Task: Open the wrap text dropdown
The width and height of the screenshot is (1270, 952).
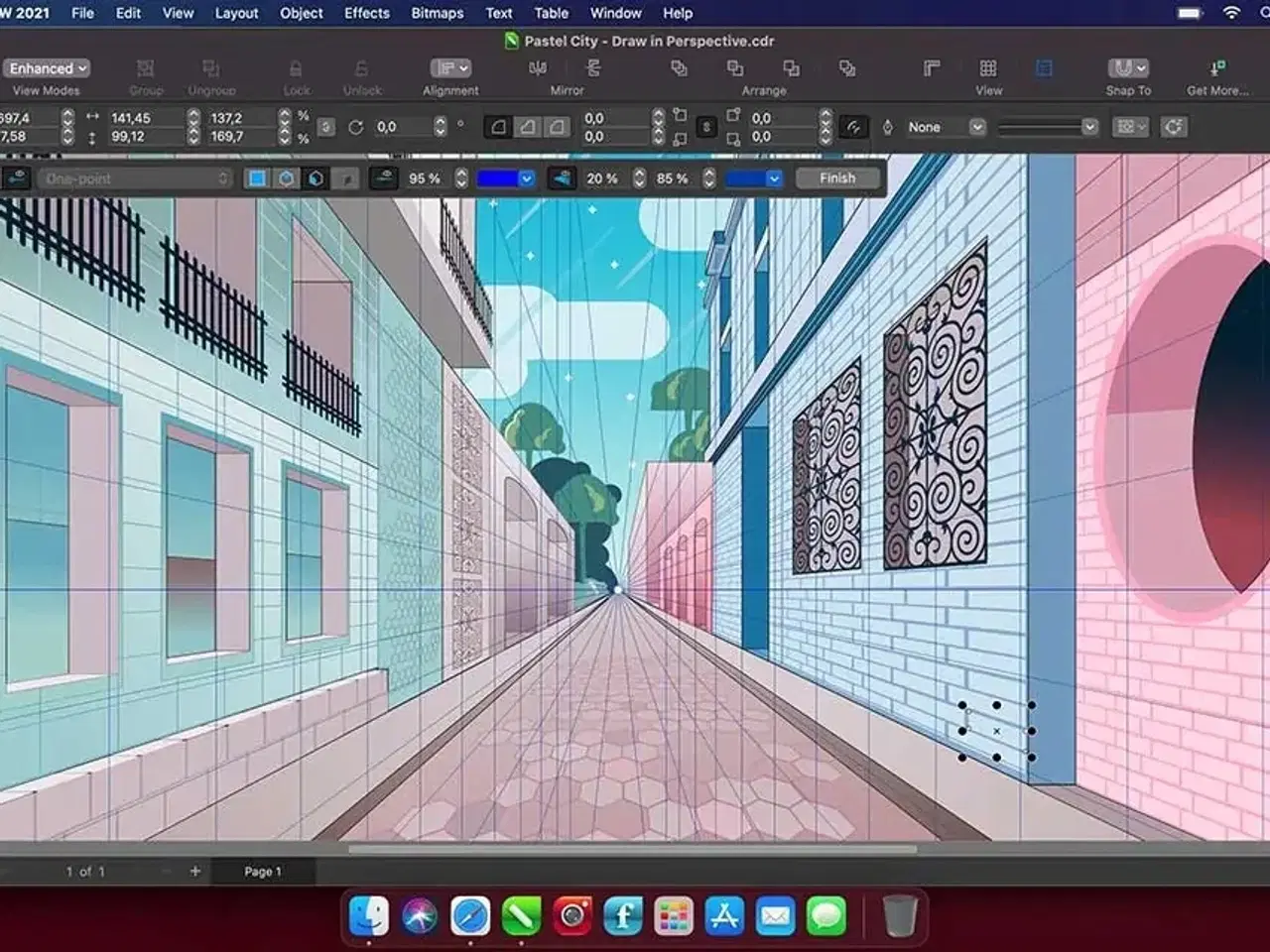Action: coord(1130,127)
